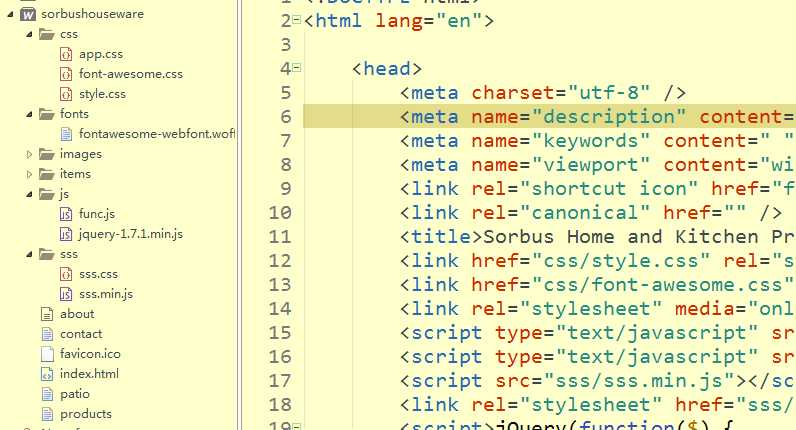Collapse the fonts folder arrow
Screen dimensions: 796x430
tap(29, 114)
